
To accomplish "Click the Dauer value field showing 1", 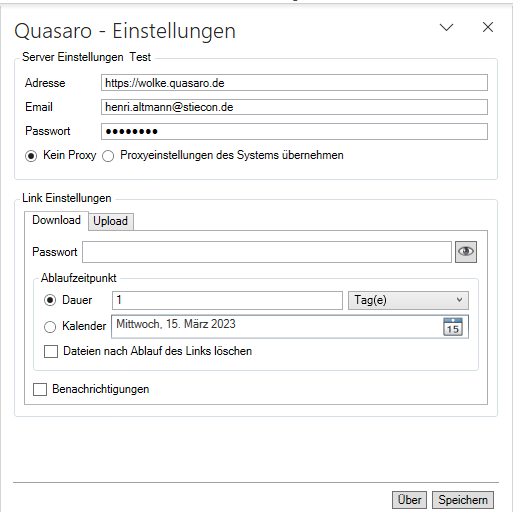I will tap(227, 300).
